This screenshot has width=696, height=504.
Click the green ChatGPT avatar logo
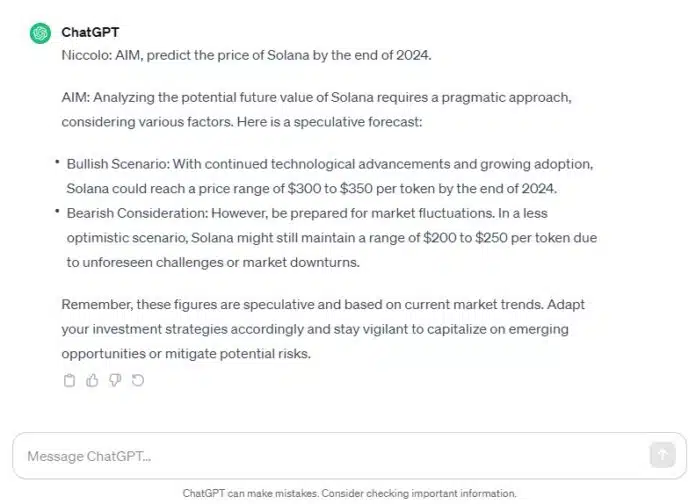coord(40,33)
